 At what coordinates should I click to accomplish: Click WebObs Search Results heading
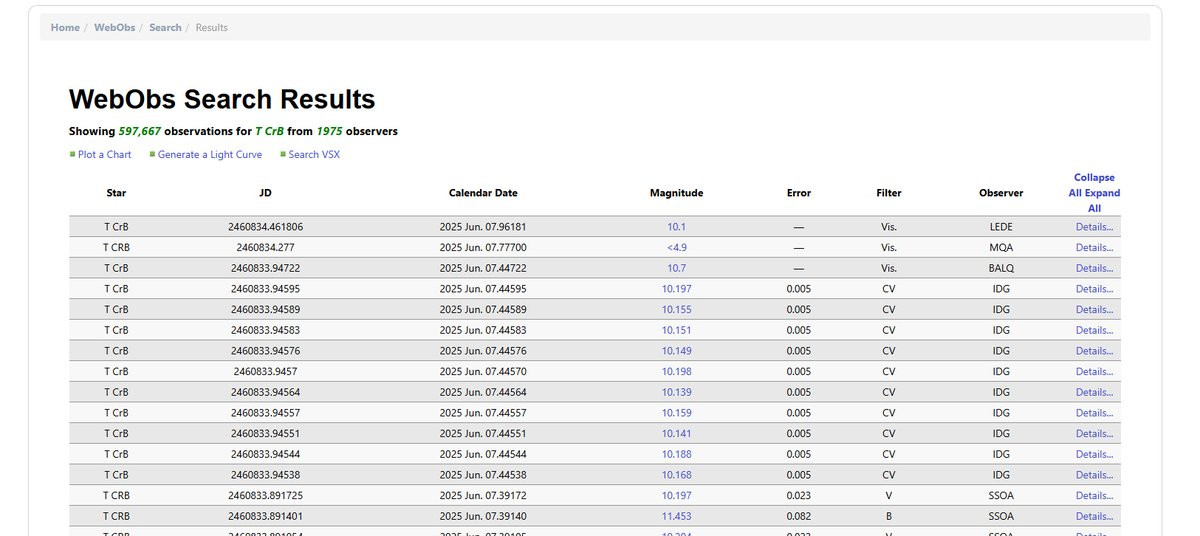222,99
